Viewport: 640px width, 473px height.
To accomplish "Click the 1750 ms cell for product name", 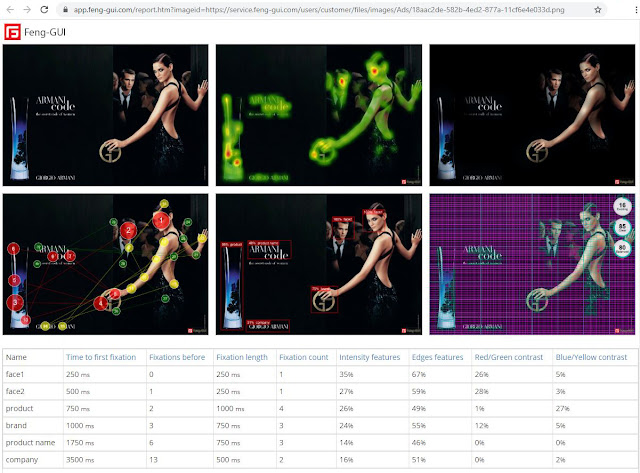I will (x=80, y=443).
